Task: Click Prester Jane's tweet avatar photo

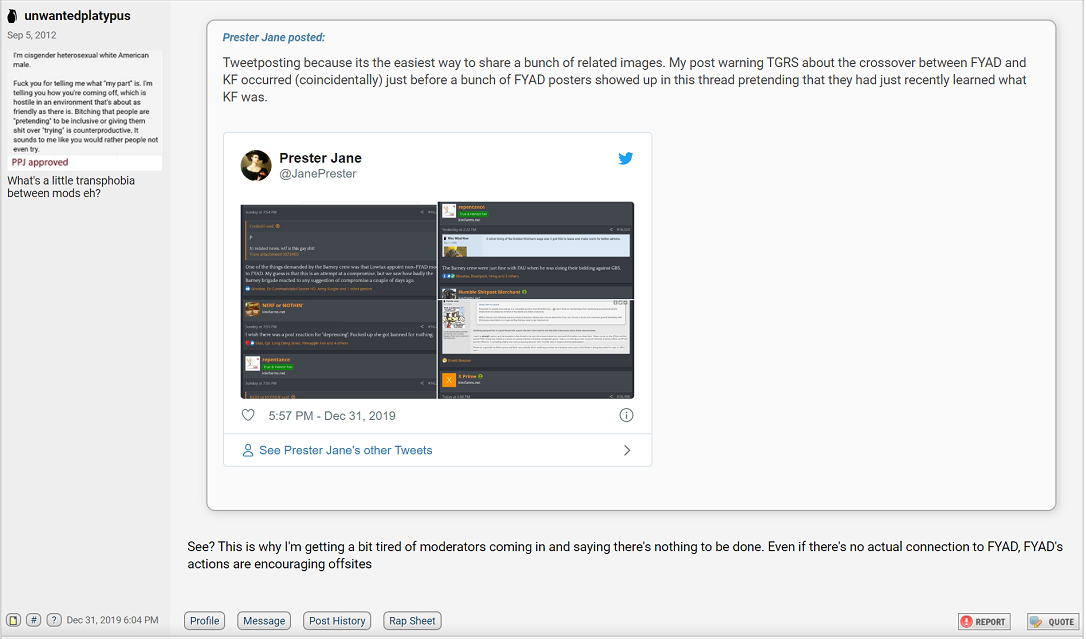Action: tap(256, 165)
